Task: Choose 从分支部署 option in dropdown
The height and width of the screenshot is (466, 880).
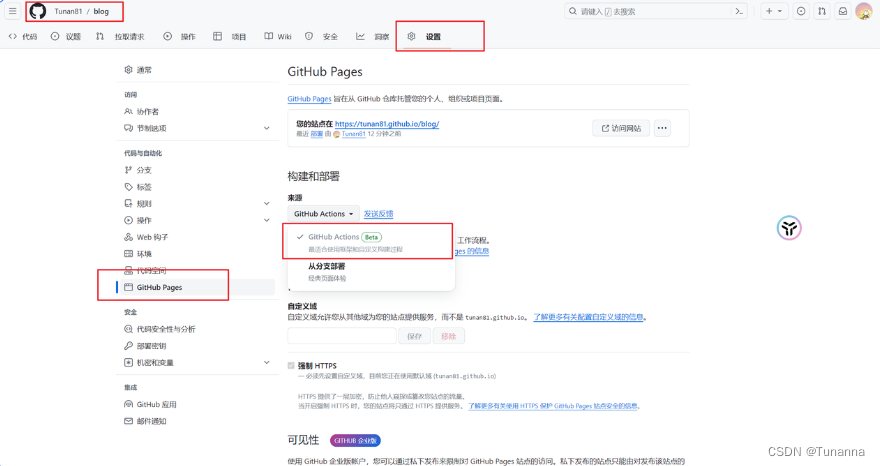Action: 369,272
